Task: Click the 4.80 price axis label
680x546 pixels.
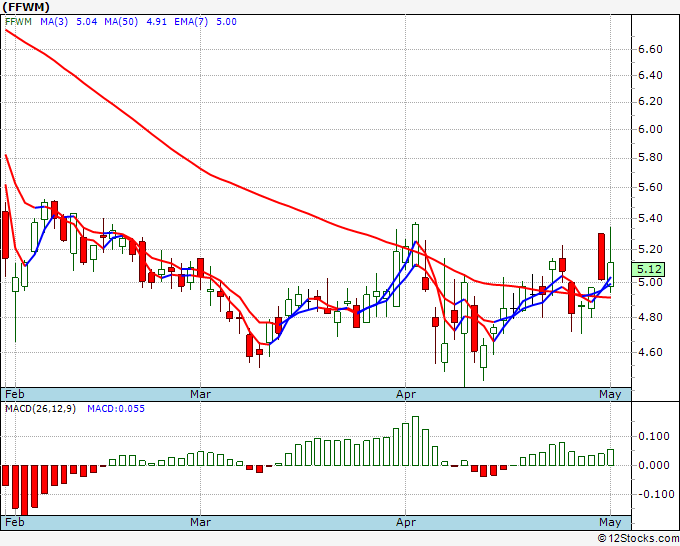Action: 651,317
